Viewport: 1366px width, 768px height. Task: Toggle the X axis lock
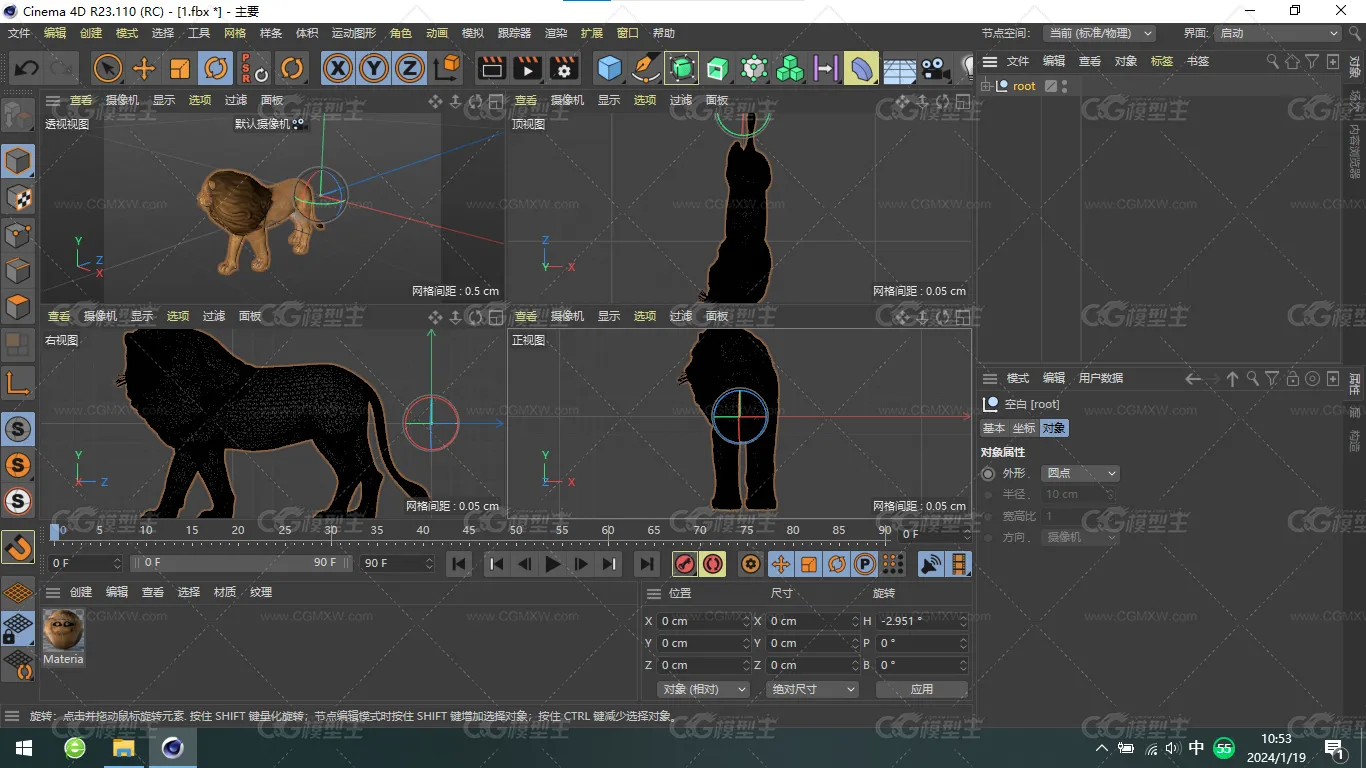[338, 68]
